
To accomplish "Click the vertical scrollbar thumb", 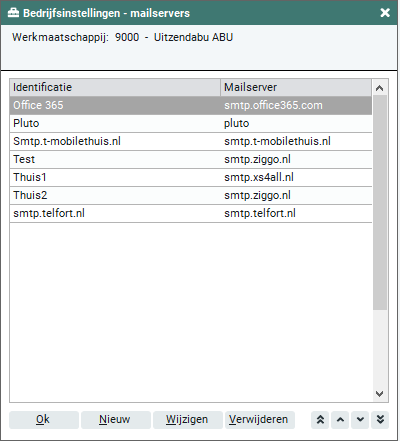I will (380, 202).
